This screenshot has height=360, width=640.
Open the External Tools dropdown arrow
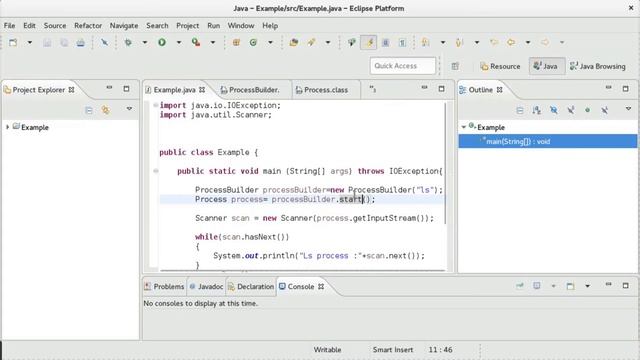pos(213,42)
